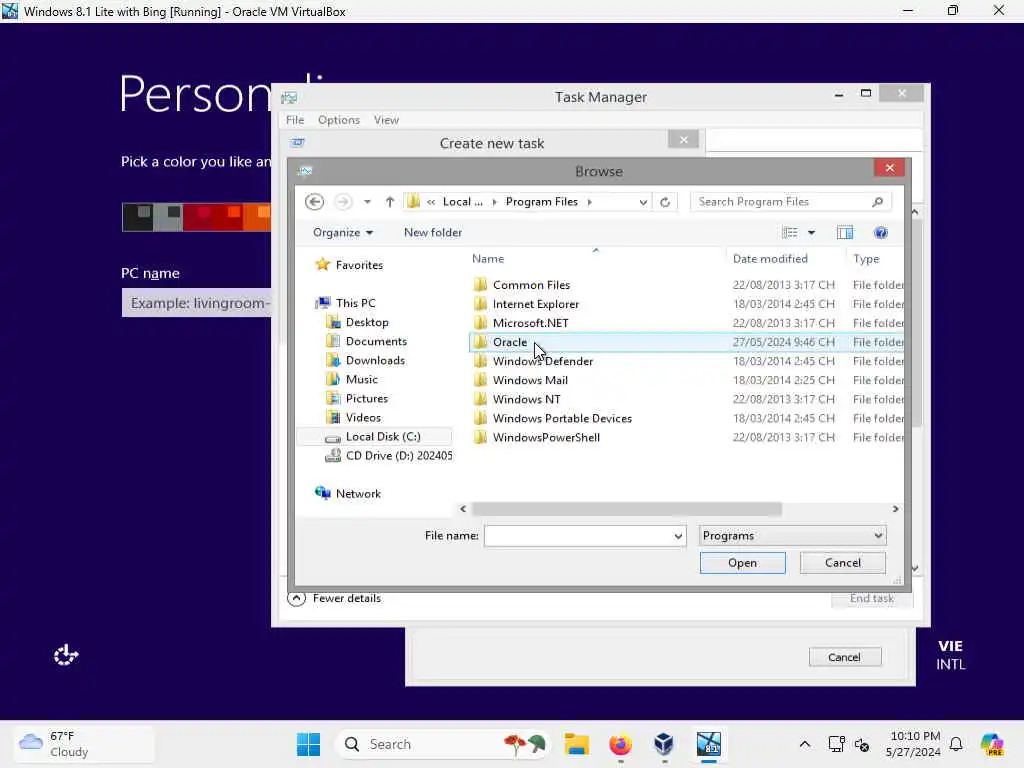Image resolution: width=1024 pixels, height=768 pixels.
Task: Select the Common Files folder
Action: tap(531, 285)
